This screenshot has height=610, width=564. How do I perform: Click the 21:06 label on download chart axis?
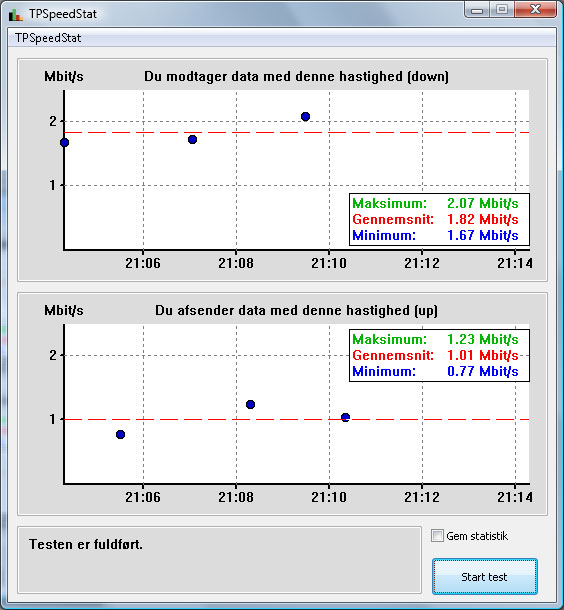pyautogui.click(x=143, y=263)
